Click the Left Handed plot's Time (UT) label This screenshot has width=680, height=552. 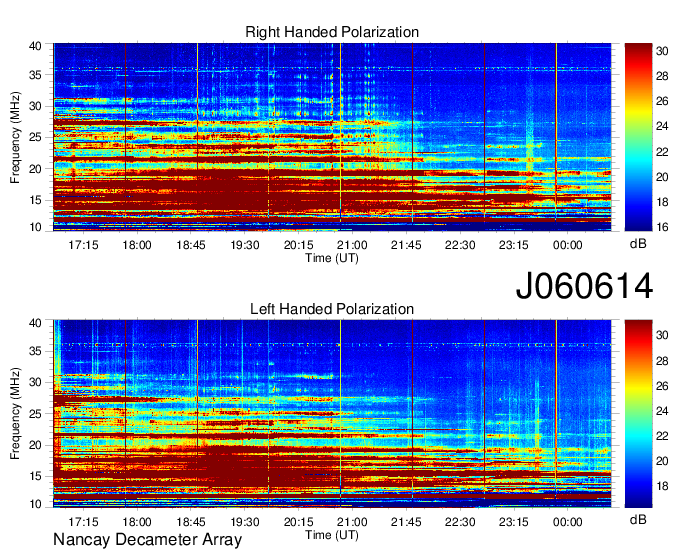coord(332,535)
